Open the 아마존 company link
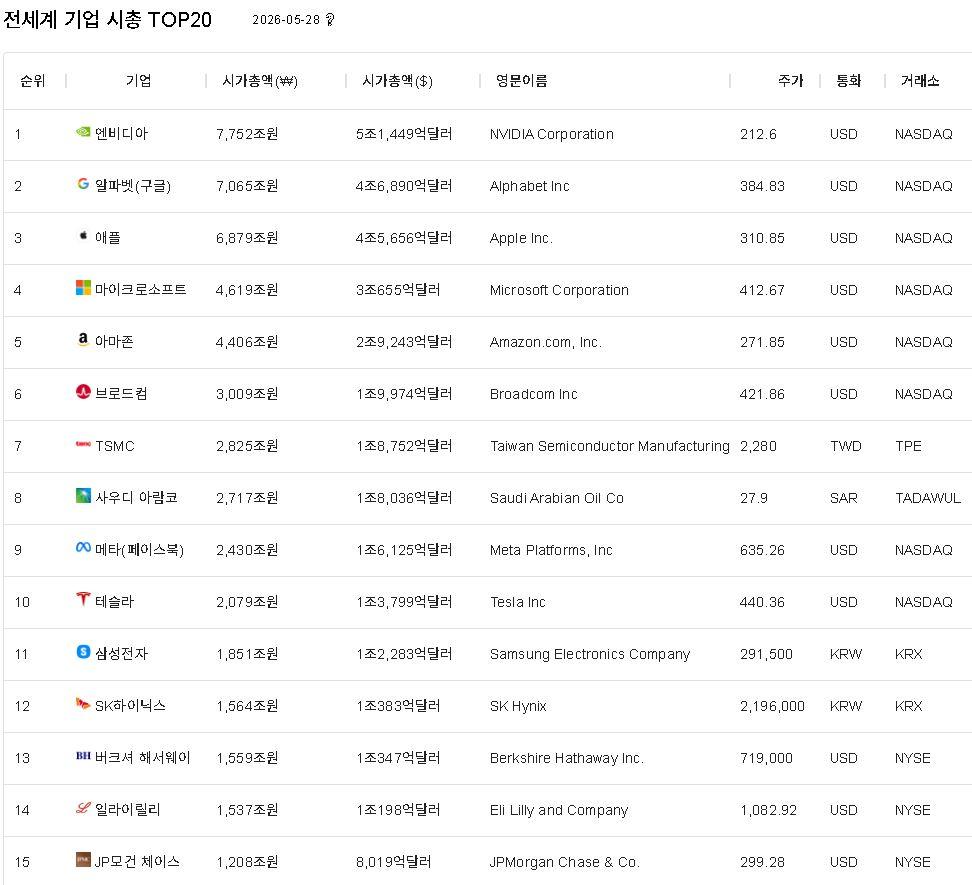972x885 pixels. click(114, 341)
